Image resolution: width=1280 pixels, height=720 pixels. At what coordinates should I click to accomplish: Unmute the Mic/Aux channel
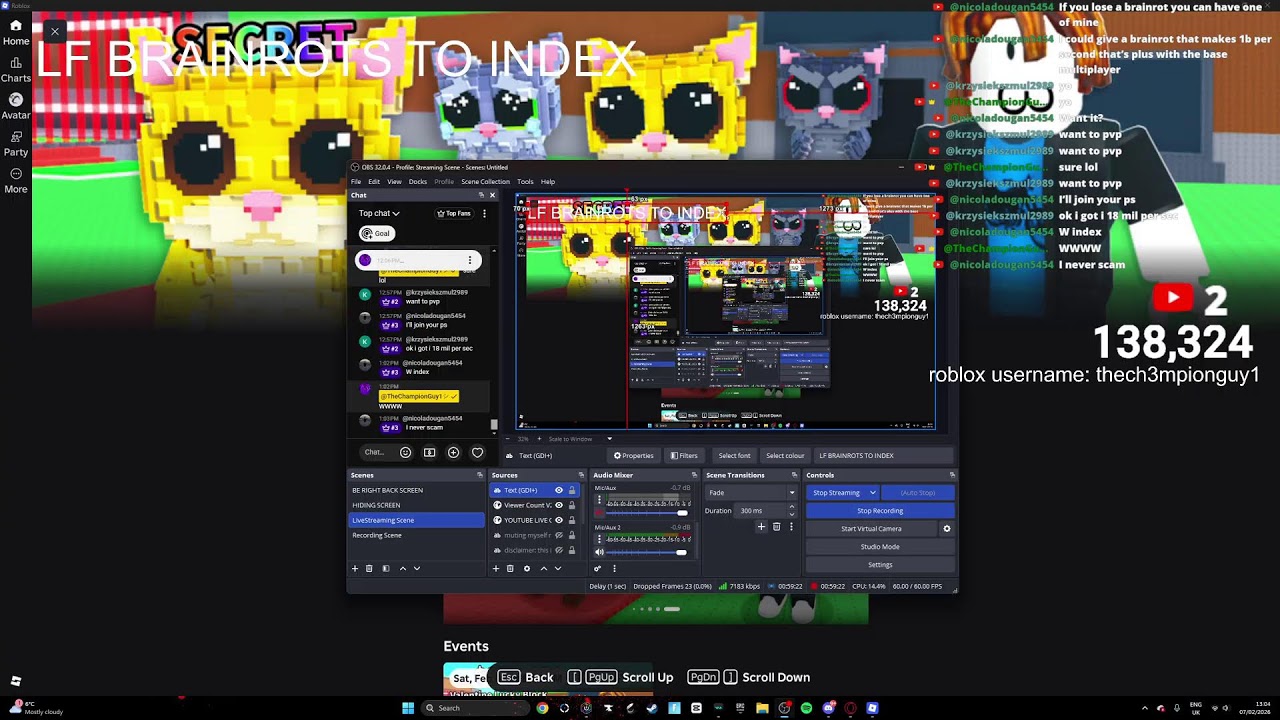599,514
